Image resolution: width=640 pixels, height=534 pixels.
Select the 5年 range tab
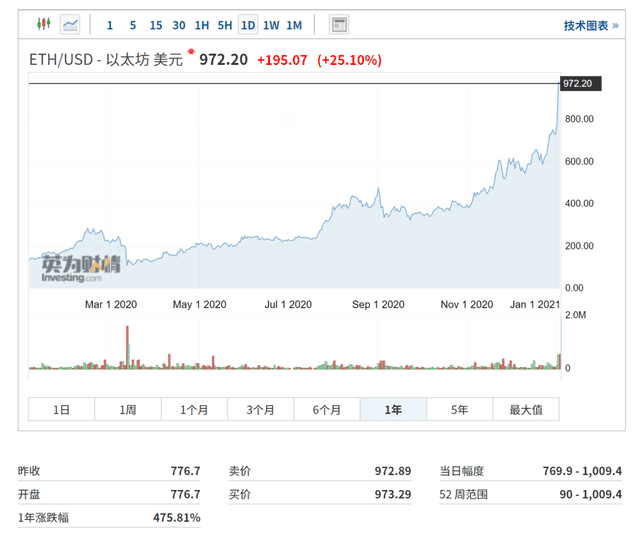[459, 409]
